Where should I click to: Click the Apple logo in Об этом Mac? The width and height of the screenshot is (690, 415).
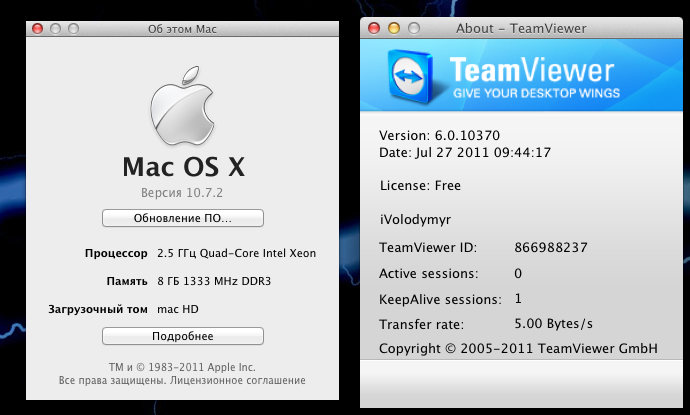tap(182, 107)
